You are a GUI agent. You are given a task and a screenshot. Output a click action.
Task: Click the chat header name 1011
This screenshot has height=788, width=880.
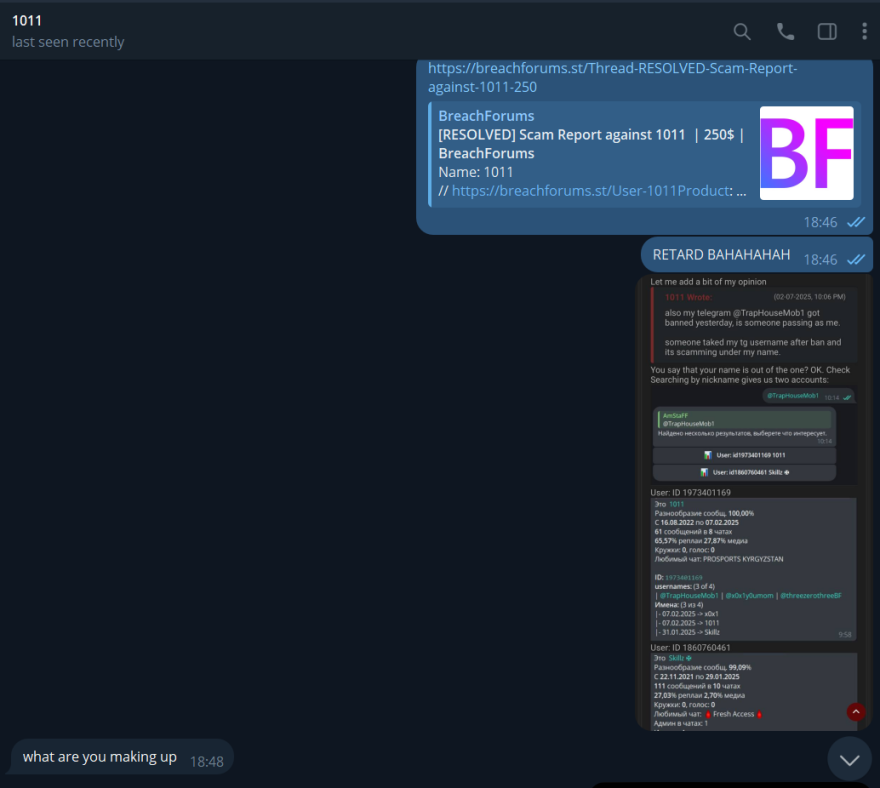[x=27, y=21]
